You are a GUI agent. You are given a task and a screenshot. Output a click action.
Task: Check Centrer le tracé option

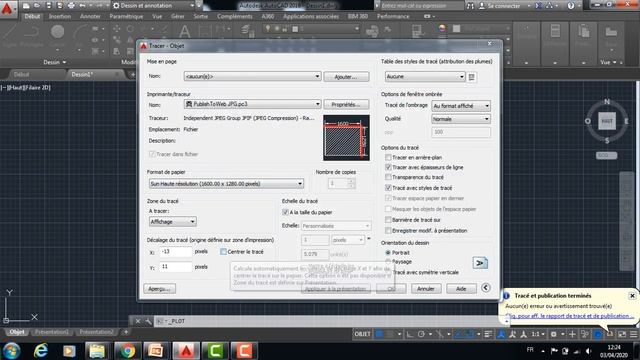223,252
